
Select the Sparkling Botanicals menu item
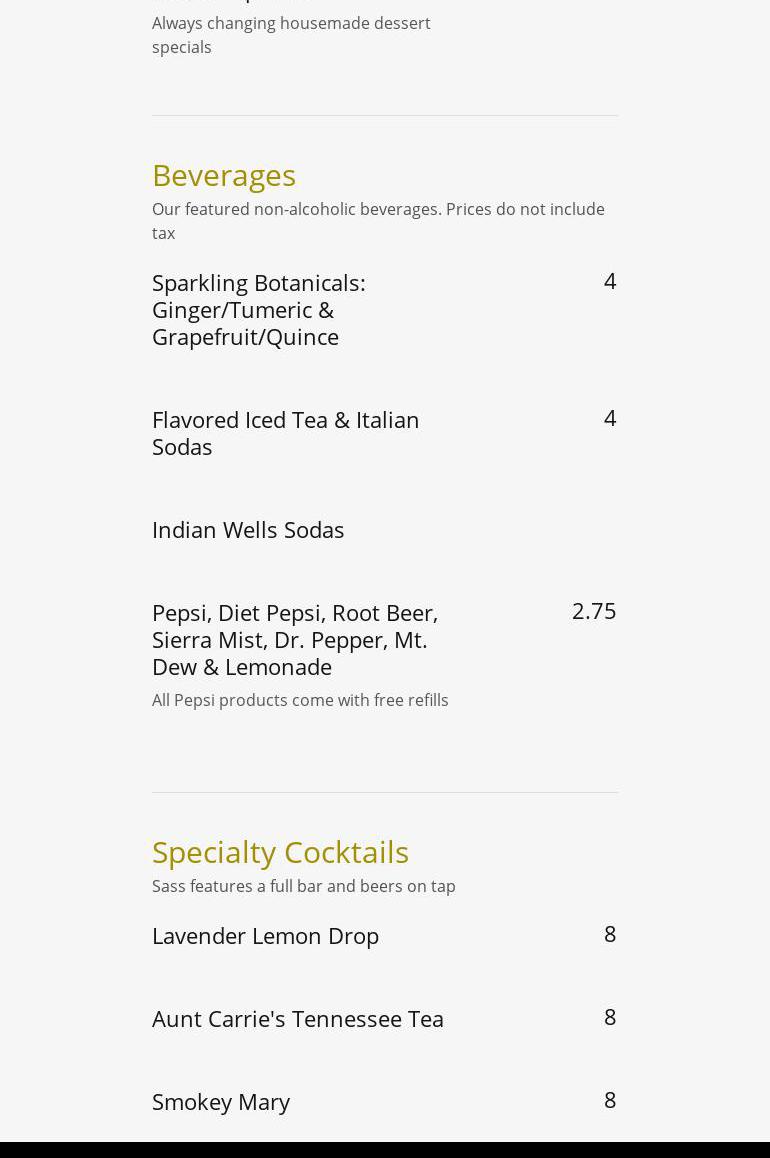[x=258, y=309]
